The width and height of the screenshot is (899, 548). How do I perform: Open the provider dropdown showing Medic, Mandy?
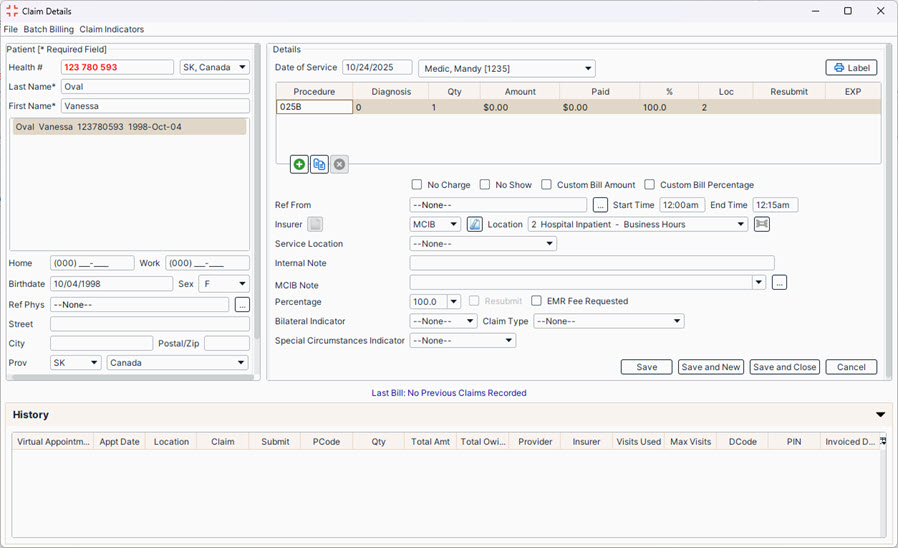point(506,68)
